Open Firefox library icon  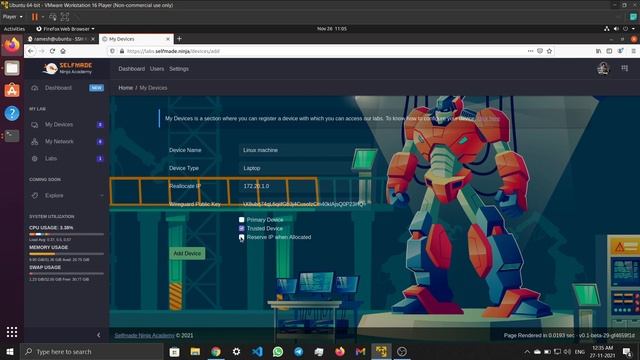(x=598, y=51)
